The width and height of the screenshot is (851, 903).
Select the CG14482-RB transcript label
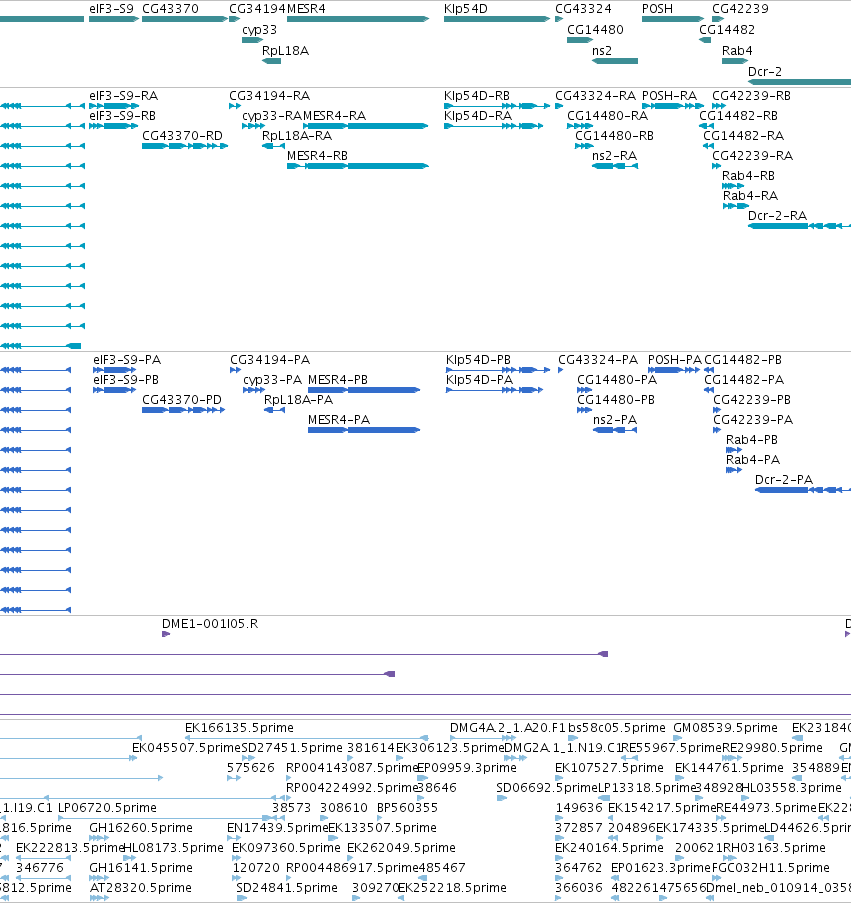tap(739, 116)
